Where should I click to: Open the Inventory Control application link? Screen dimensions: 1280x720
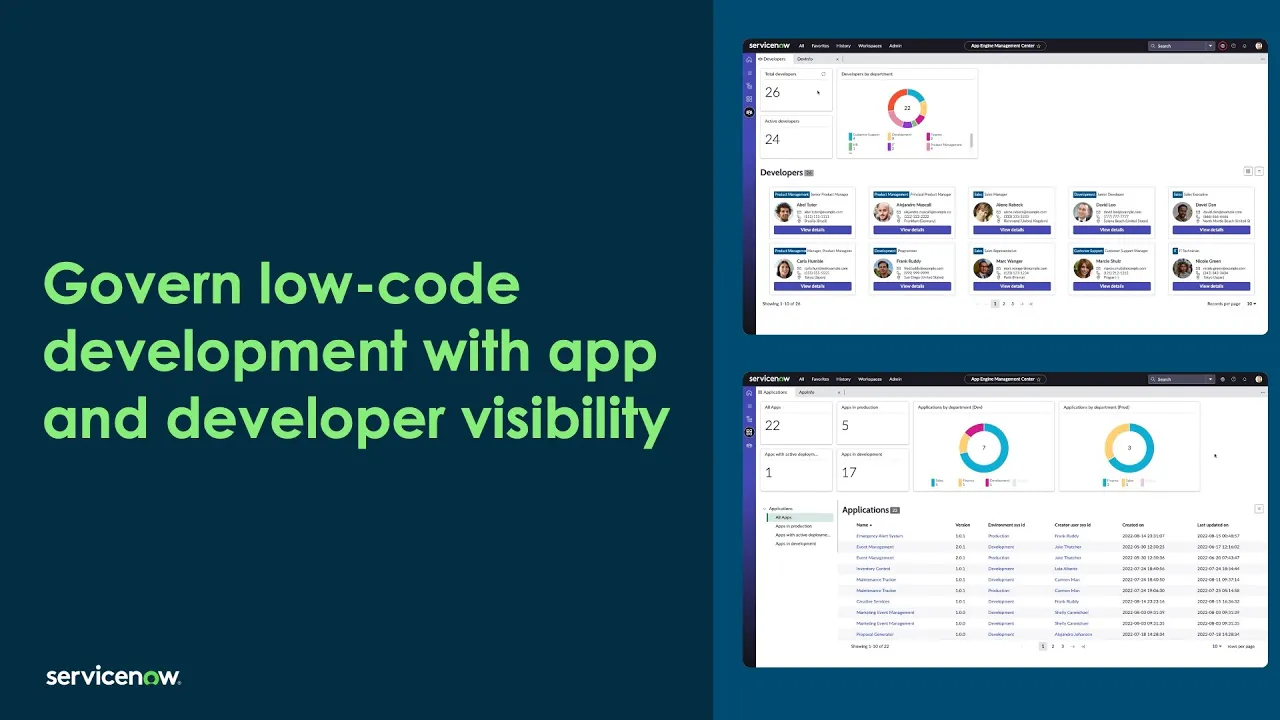pos(873,568)
